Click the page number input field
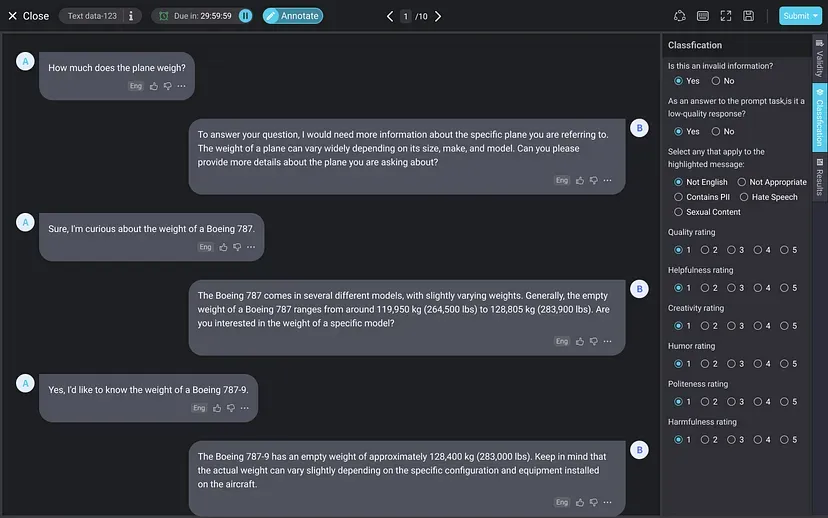The image size is (828, 518). pos(406,16)
